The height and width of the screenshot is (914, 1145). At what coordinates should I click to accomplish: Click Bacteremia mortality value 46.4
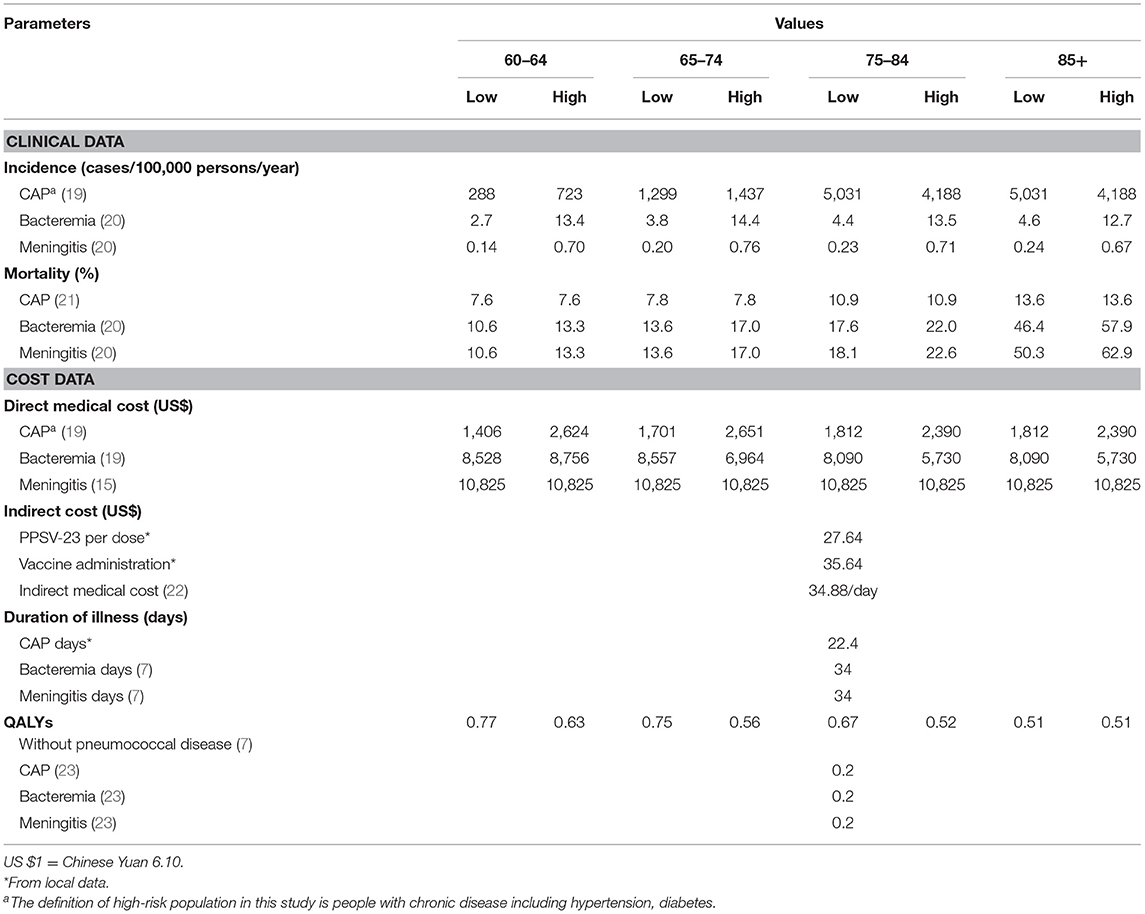click(x=1028, y=326)
